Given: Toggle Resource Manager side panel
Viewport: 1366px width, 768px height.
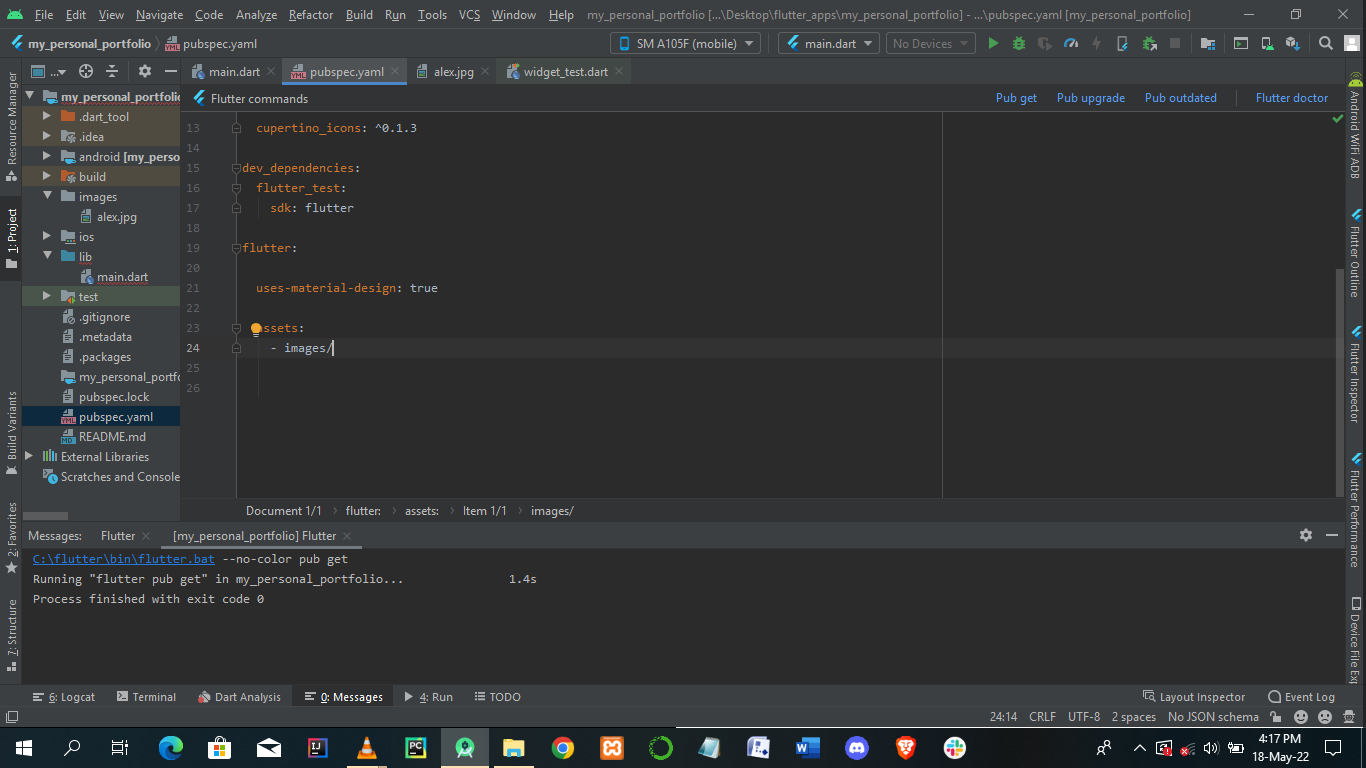Looking at the screenshot, I should coord(12,126).
